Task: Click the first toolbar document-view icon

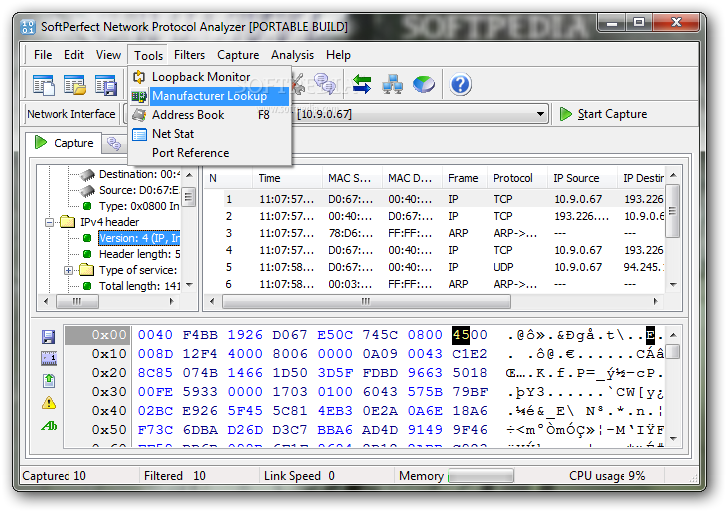Action: (44, 85)
